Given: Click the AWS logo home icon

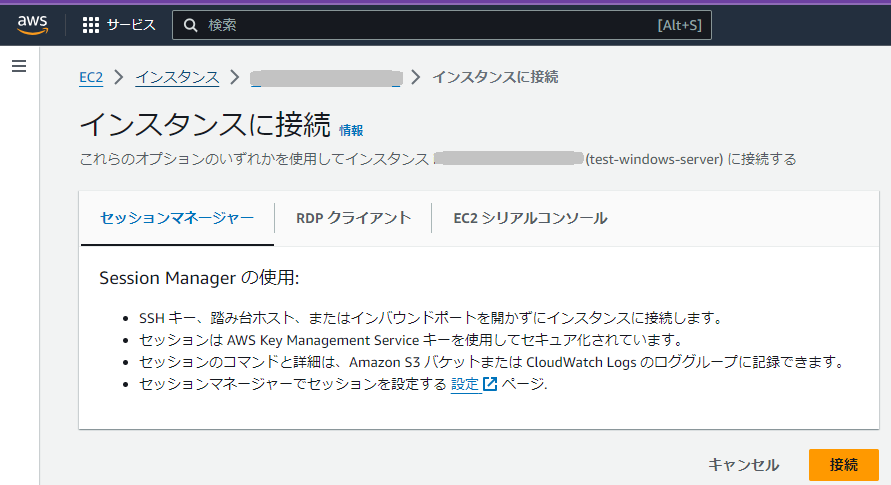Looking at the screenshot, I should point(32,24).
